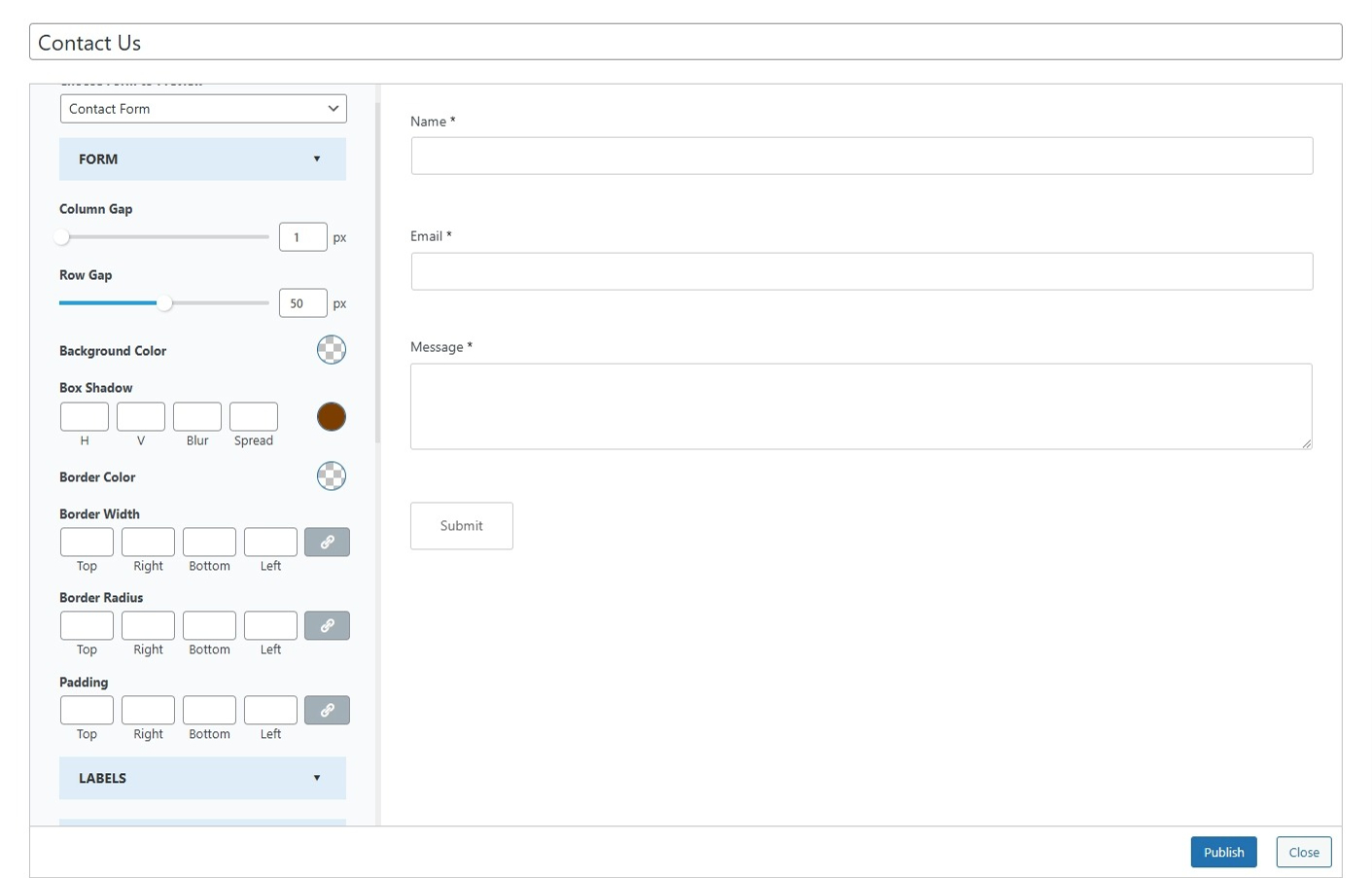This screenshot has height=878, width=1372.
Task: Click the Email input in preview
Action: tap(862, 272)
